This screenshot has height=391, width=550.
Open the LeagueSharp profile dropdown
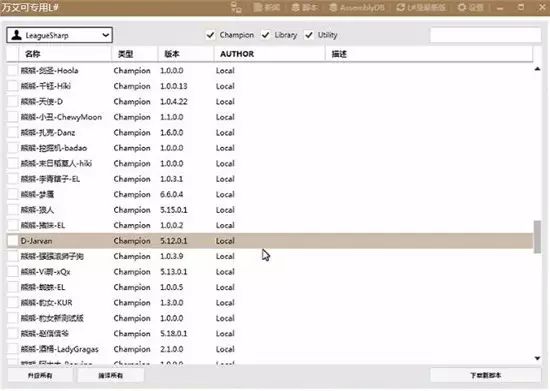tap(59, 35)
